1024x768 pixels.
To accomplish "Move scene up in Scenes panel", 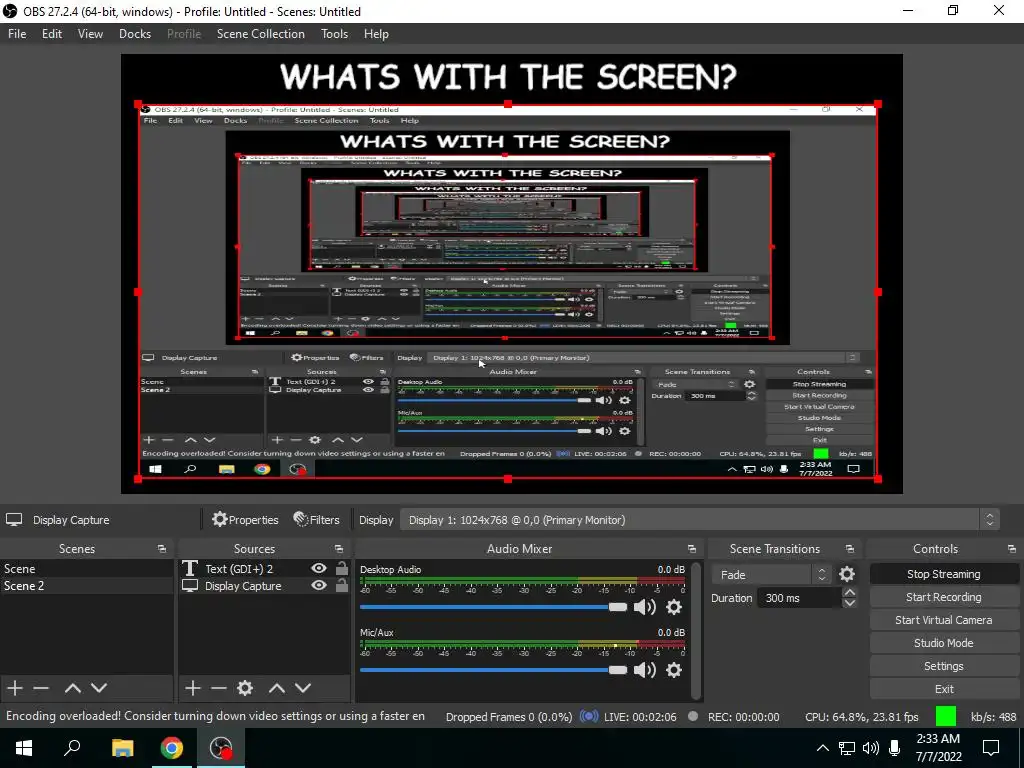I will (x=72, y=688).
